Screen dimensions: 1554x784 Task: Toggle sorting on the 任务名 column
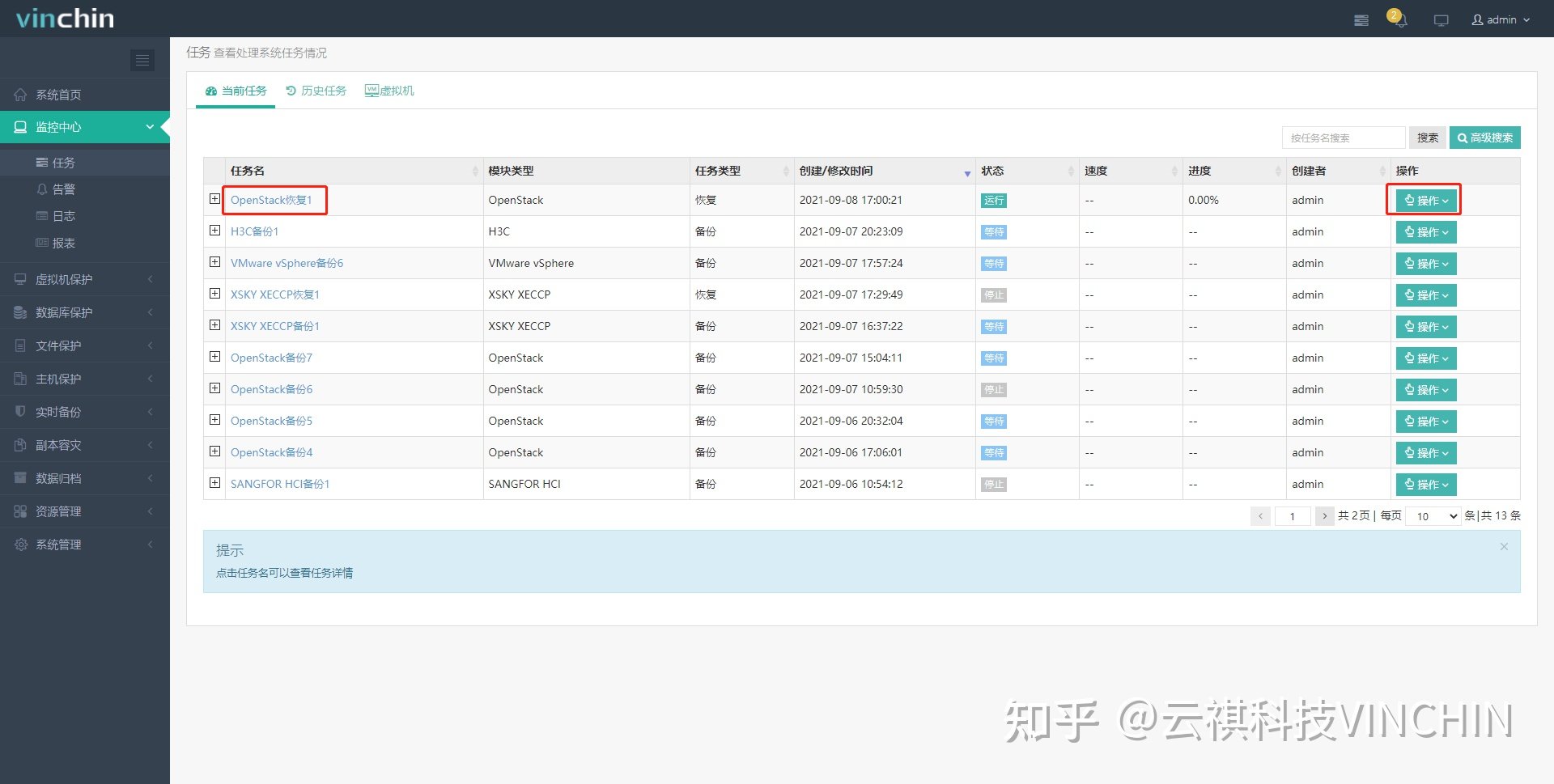click(x=476, y=171)
